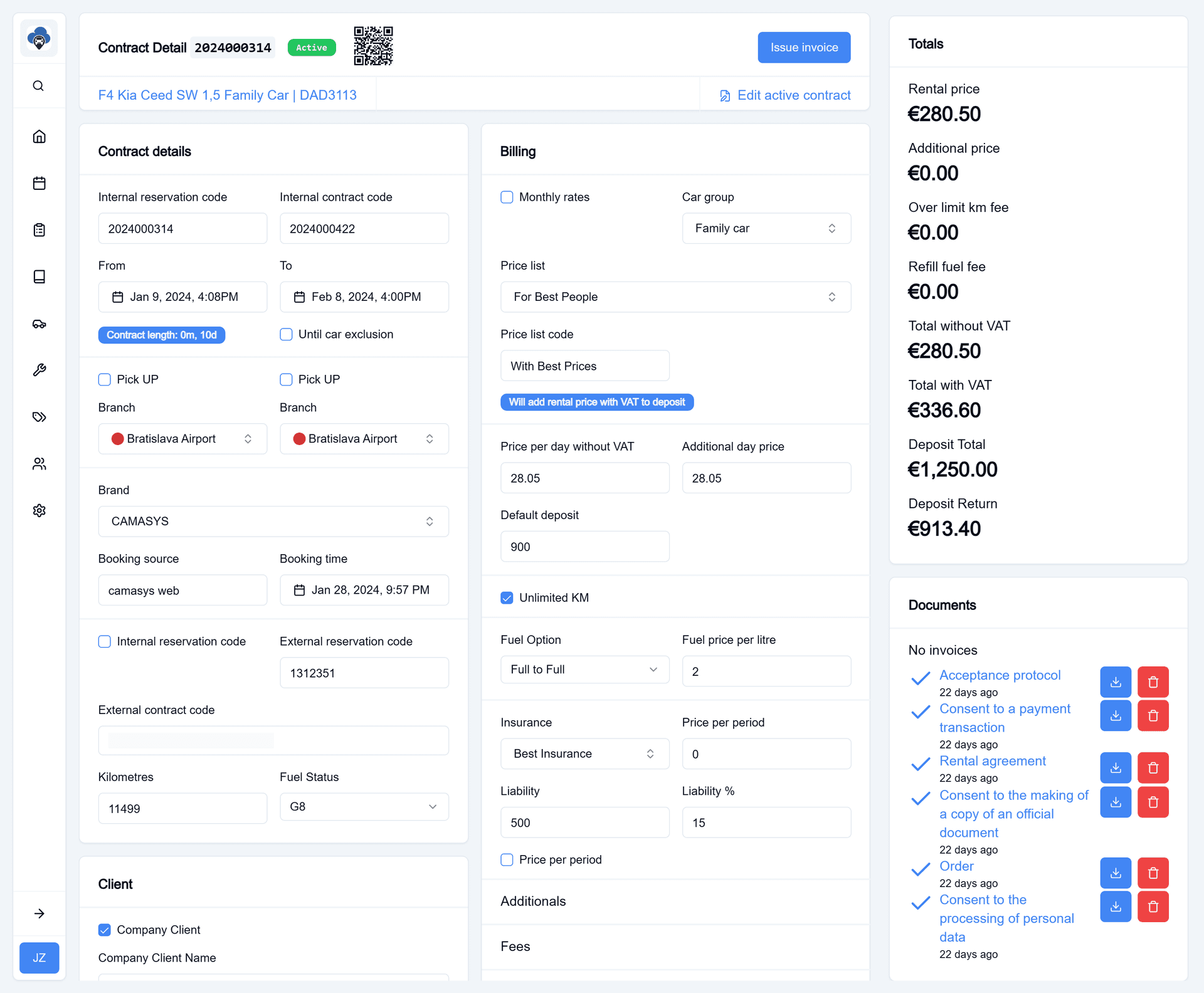Viewport: 1204px width, 993px height.
Task: Open Car group dropdown Family car
Action: pos(766,228)
